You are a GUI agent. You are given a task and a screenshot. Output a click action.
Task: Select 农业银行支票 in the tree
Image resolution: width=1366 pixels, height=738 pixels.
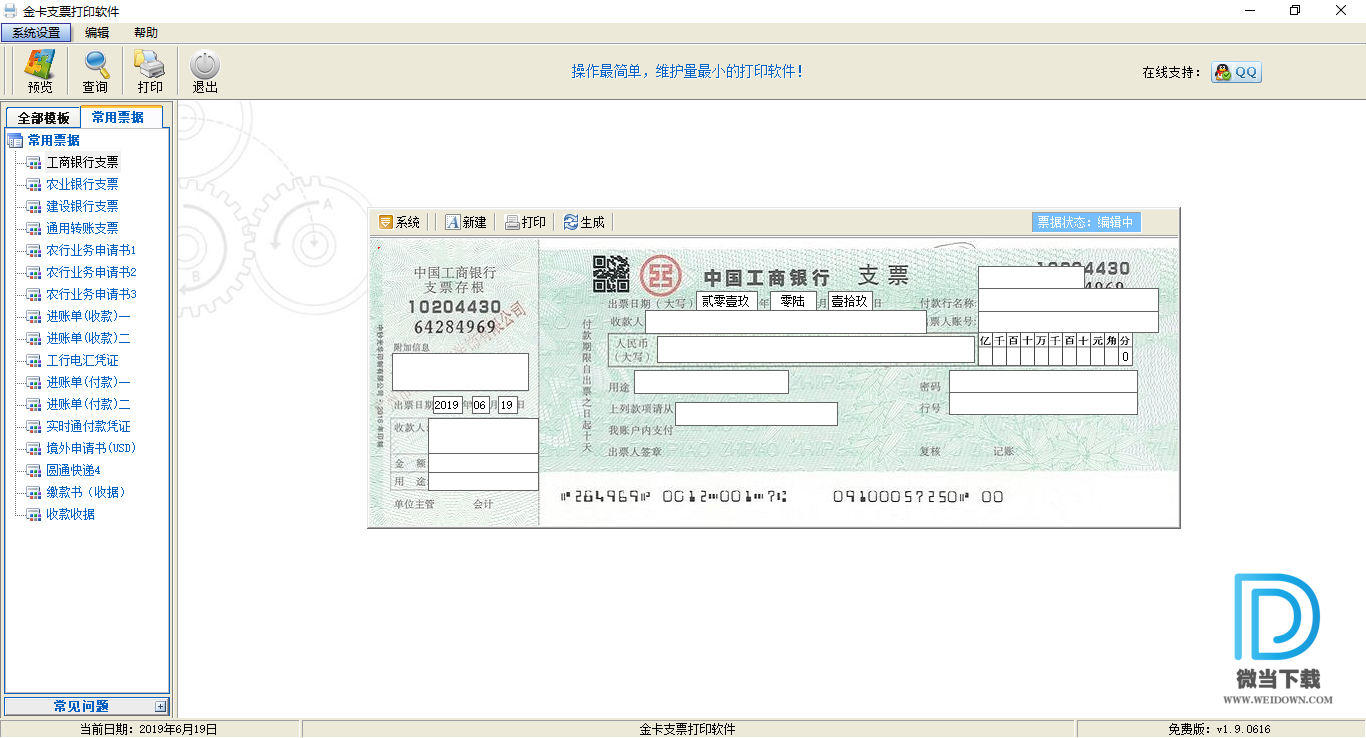(x=82, y=184)
